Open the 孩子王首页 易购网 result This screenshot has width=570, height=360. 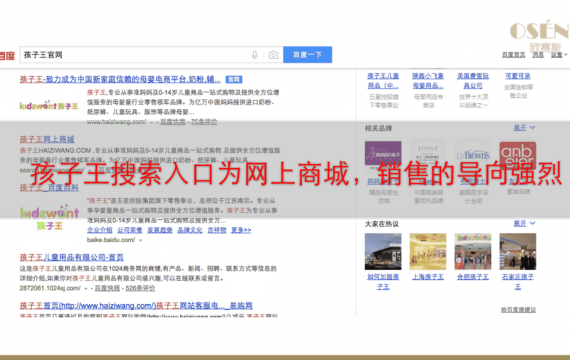[136, 305]
